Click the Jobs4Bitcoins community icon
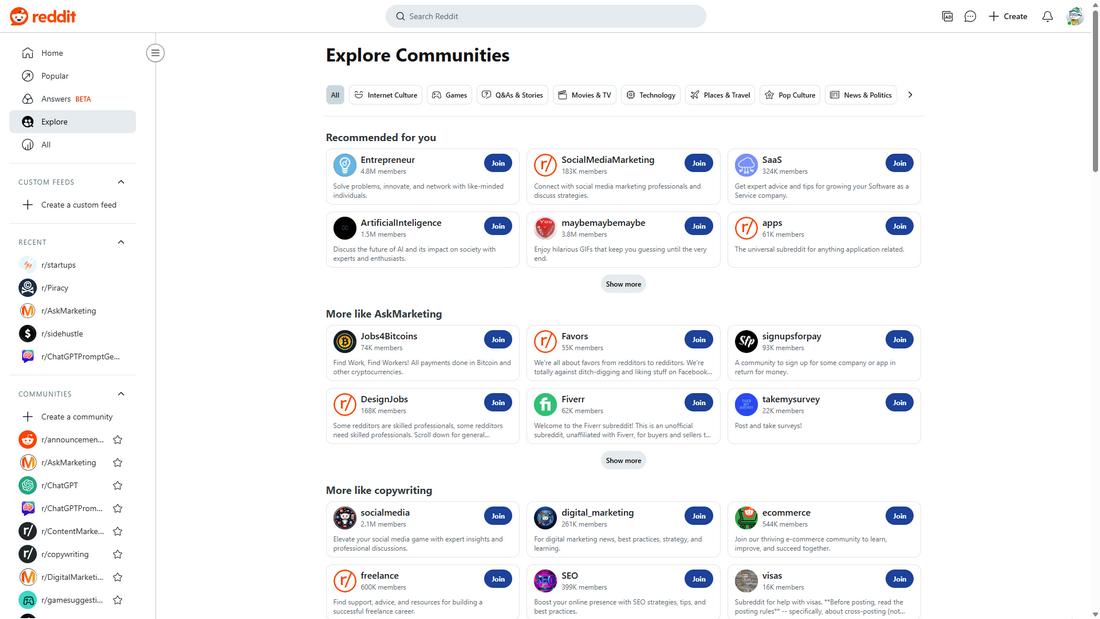The width and height of the screenshot is (1100, 619). tap(344, 341)
